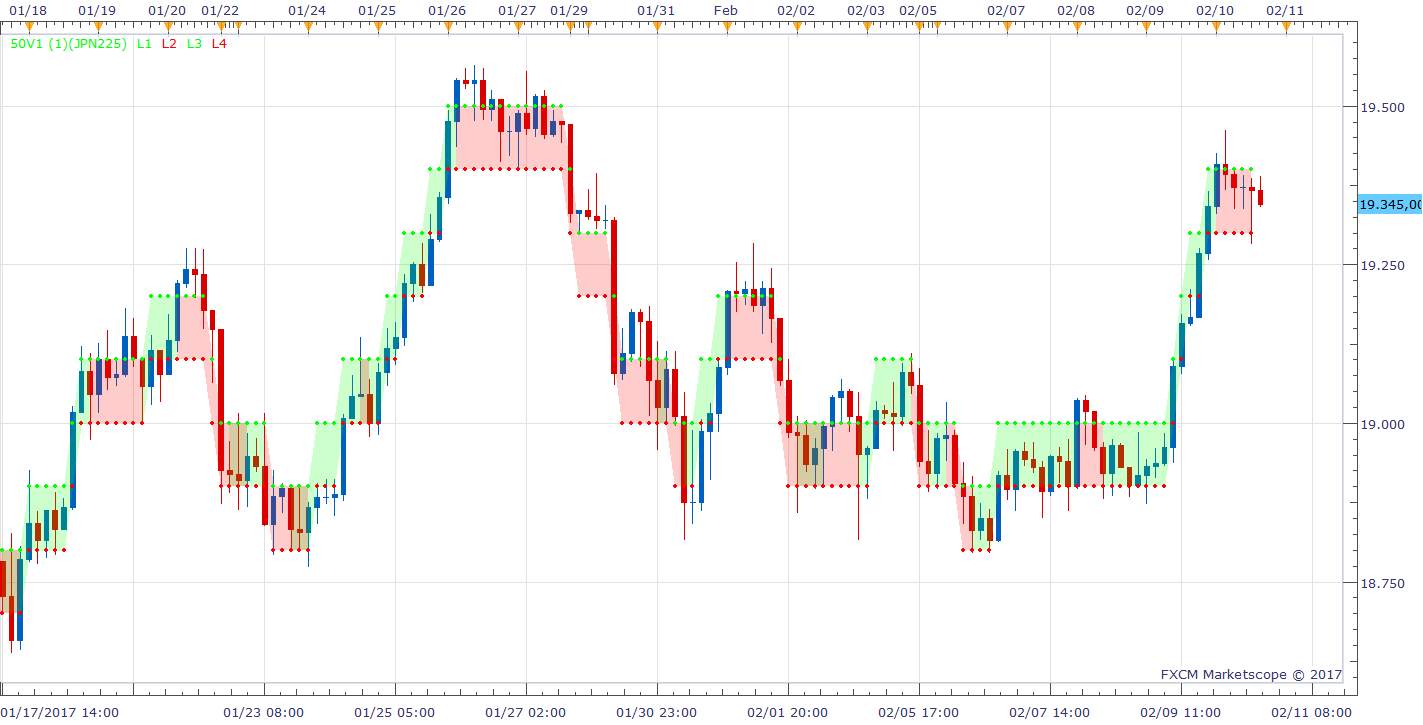Viewport: 1423px width, 725px height.
Task: Click the orange day marker under 02/11
Action: coord(1286,28)
